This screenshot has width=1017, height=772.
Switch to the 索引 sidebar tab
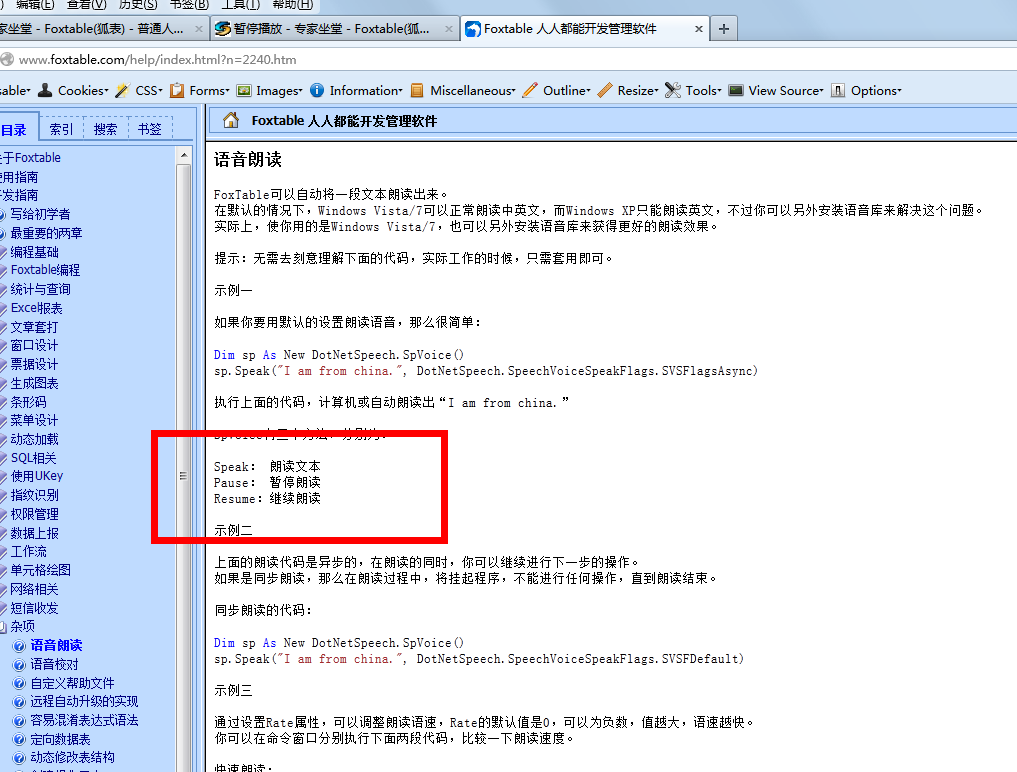click(62, 129)
